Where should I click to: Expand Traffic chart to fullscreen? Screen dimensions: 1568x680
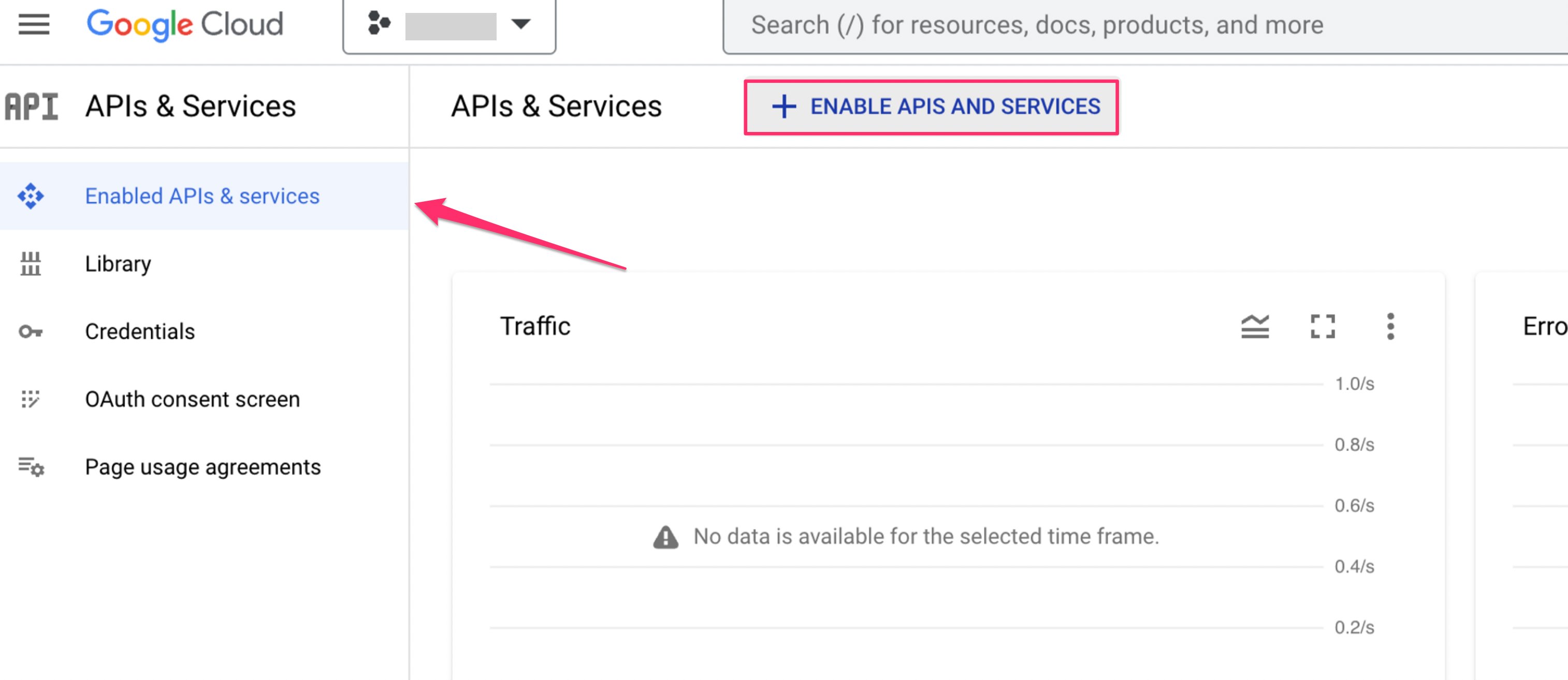[1323, 327]
